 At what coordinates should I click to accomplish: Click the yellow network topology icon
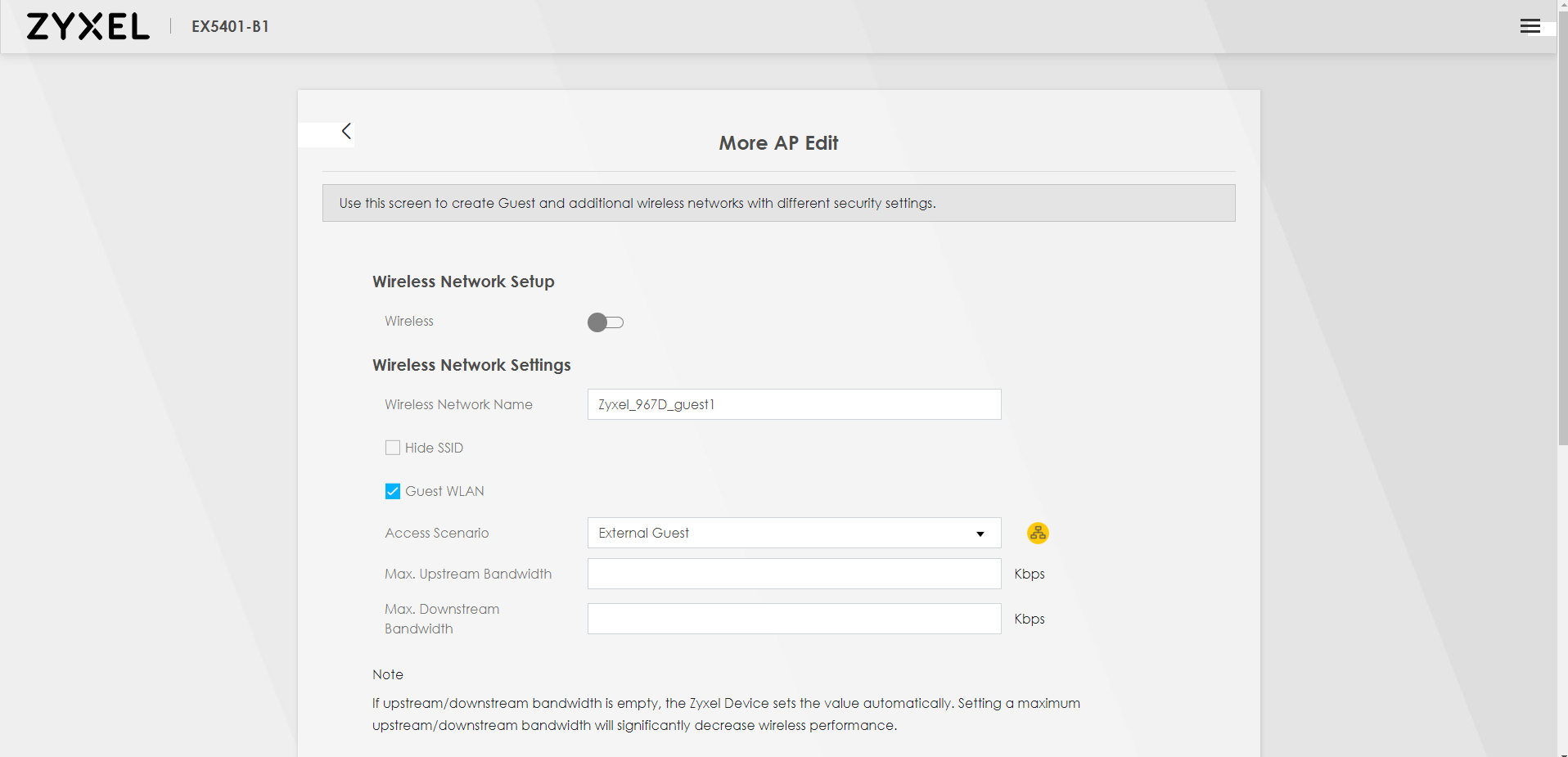pyautogui.click(x=1037, y=534)
